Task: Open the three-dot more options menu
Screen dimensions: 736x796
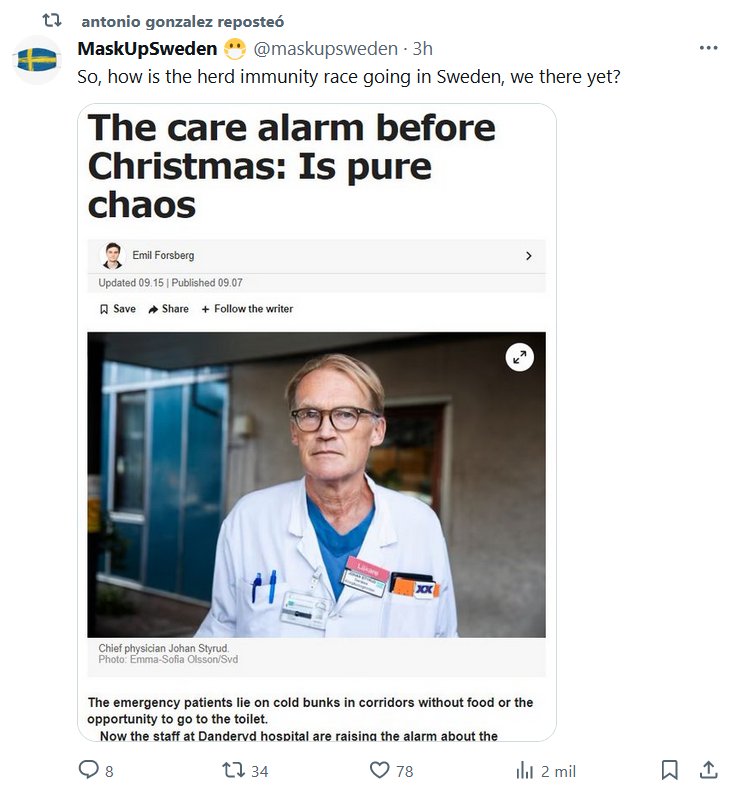Action: 708,48
